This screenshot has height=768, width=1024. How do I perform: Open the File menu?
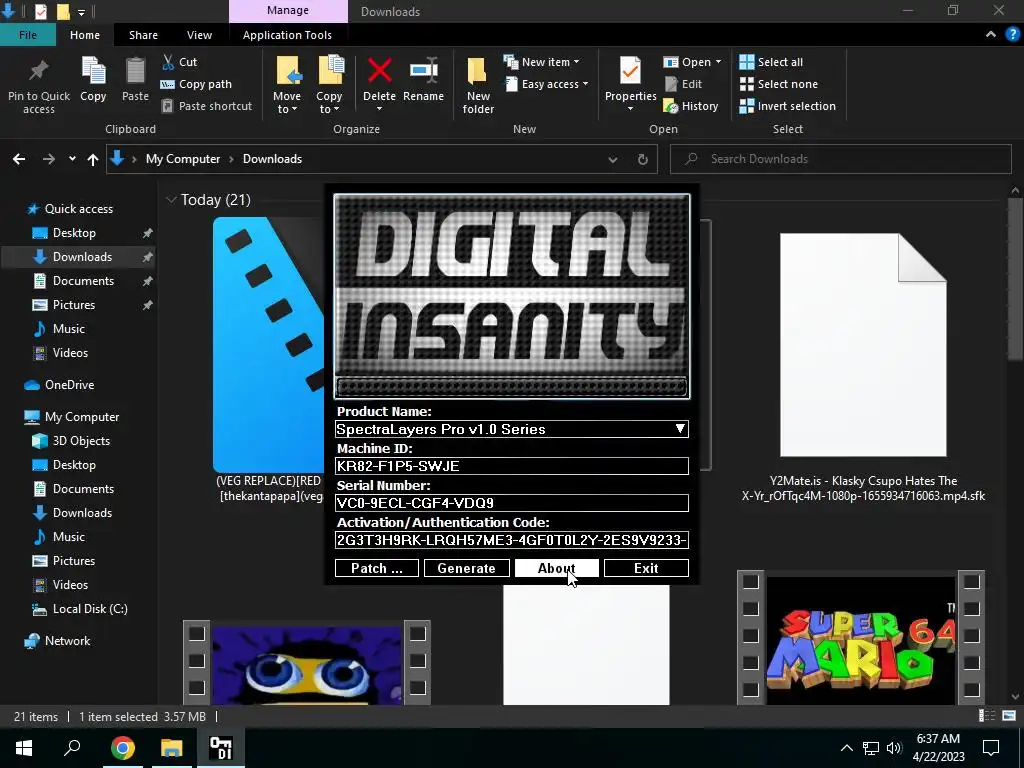pos(28,35)
